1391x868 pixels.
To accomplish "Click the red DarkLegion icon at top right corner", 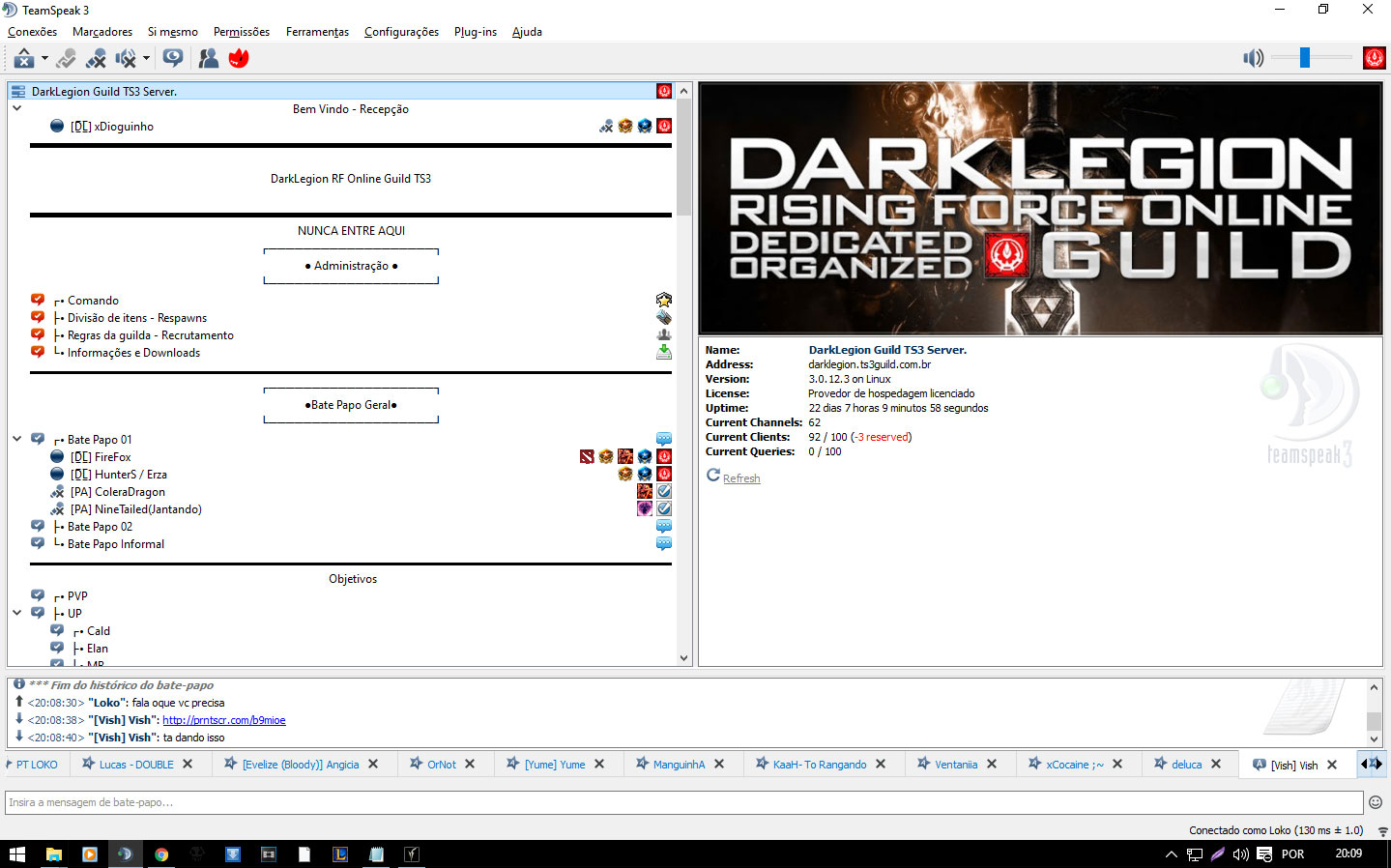I will pyautogui.click(x=1374, y=58).
